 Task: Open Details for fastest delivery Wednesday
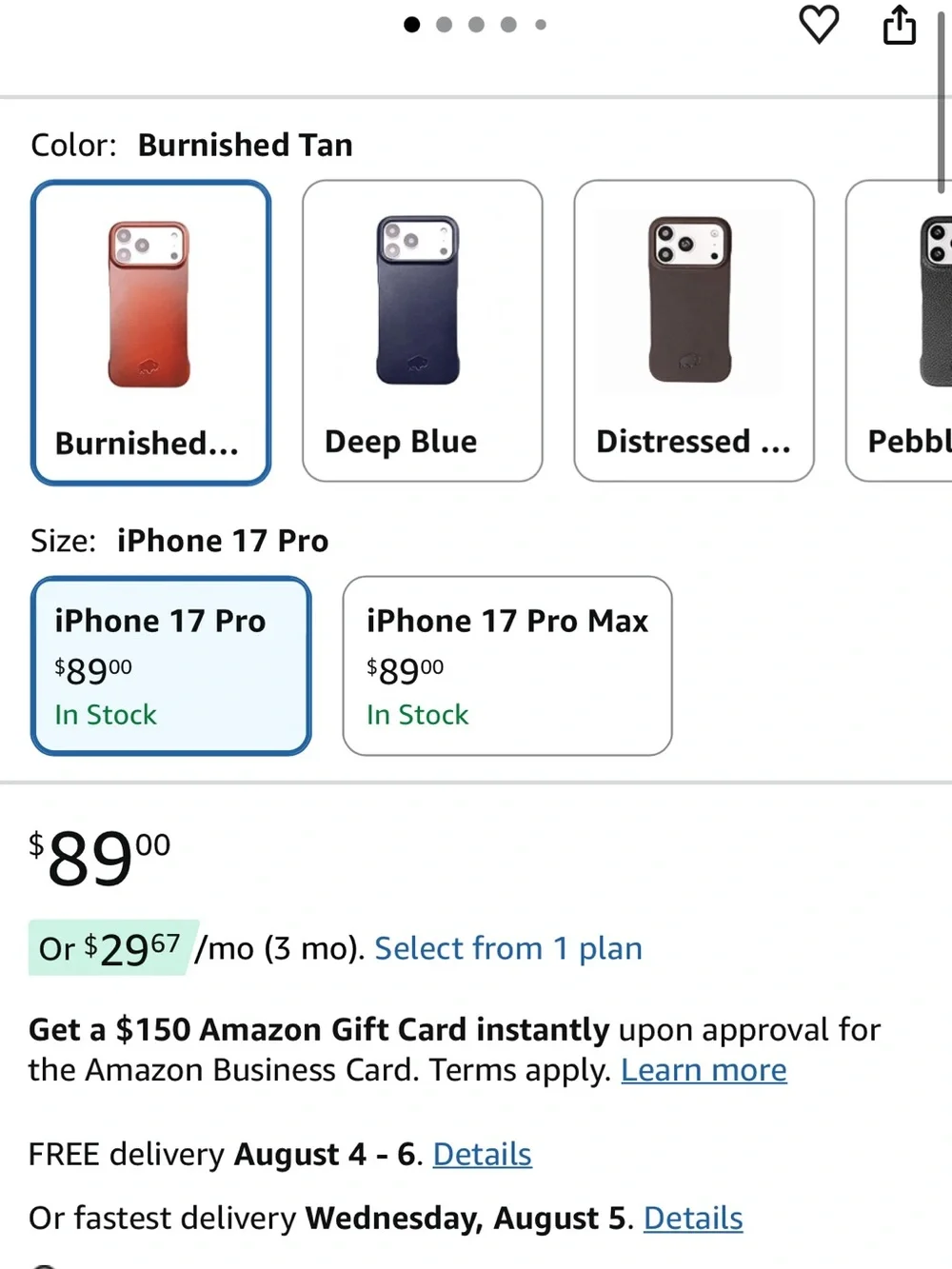[693, 1218]
